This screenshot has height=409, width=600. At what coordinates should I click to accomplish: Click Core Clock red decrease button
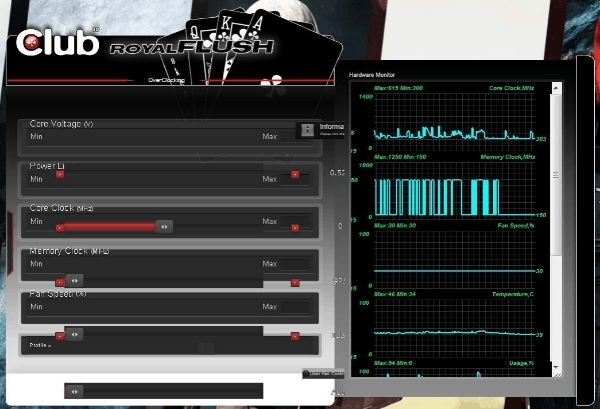coord(60,228)
